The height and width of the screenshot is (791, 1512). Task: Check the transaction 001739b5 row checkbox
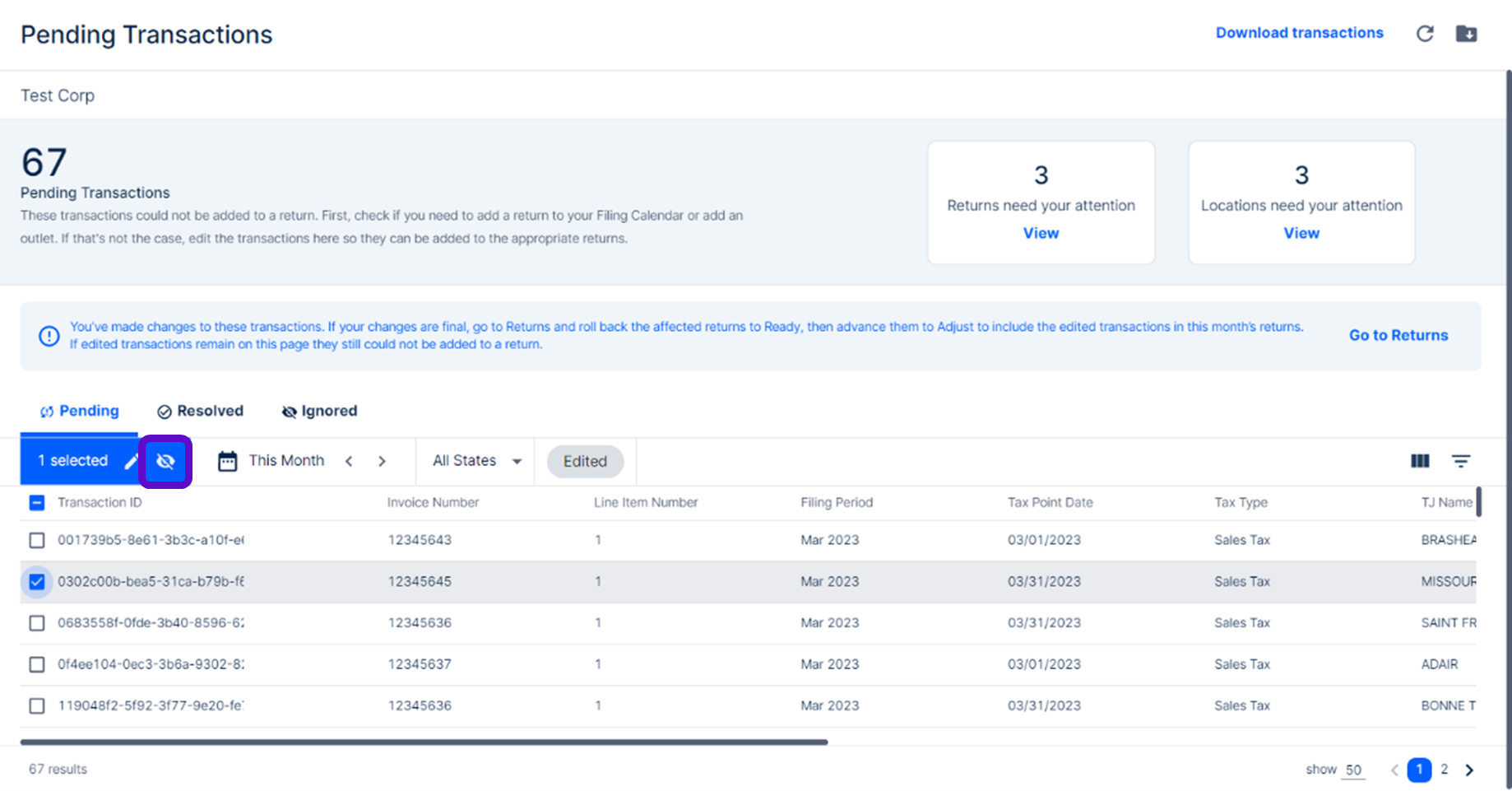click(37, 540)
